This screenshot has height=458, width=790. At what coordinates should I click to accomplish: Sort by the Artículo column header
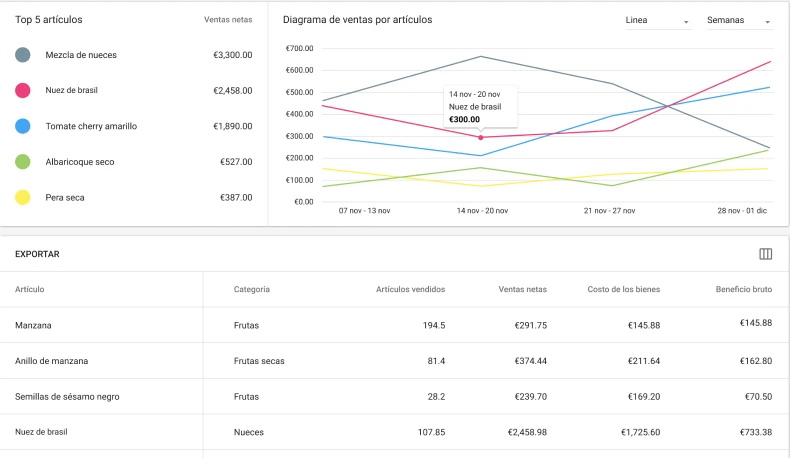click(x=30, y=289)
